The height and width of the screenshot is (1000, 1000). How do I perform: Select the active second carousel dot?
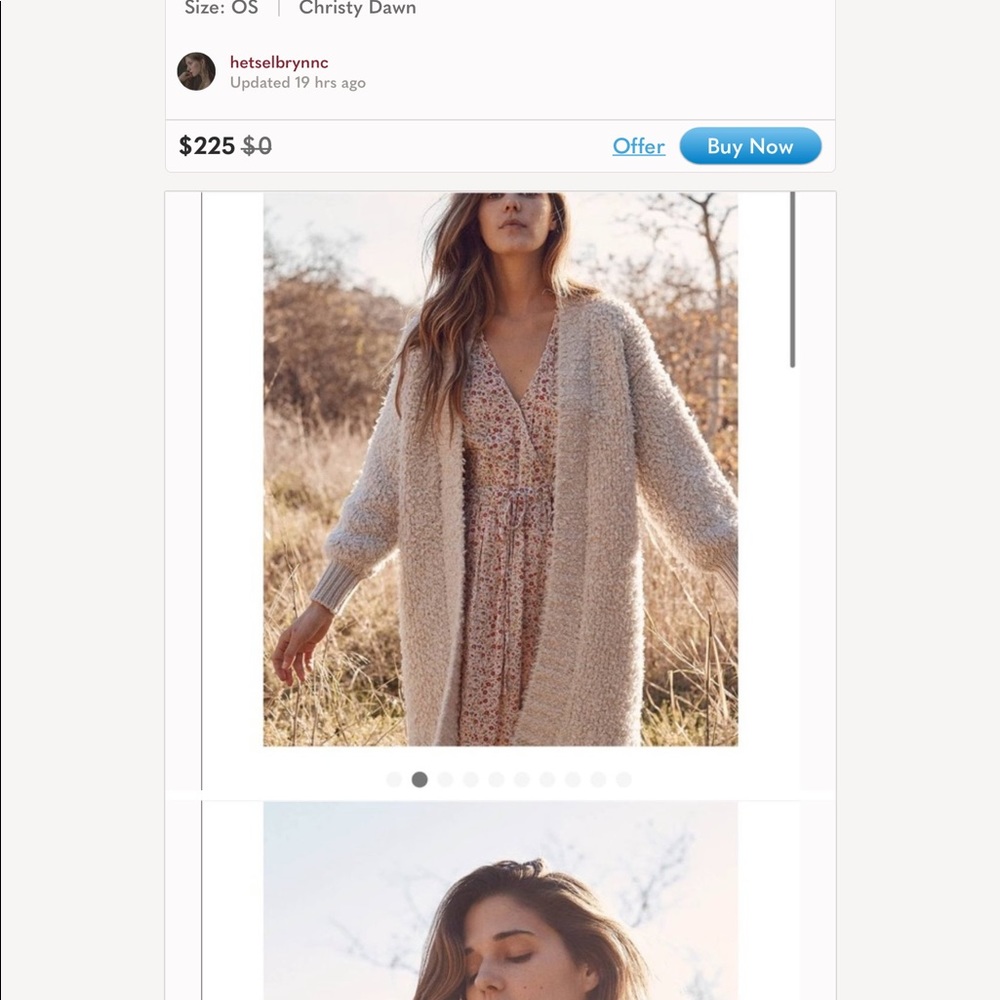pos(420,779)
